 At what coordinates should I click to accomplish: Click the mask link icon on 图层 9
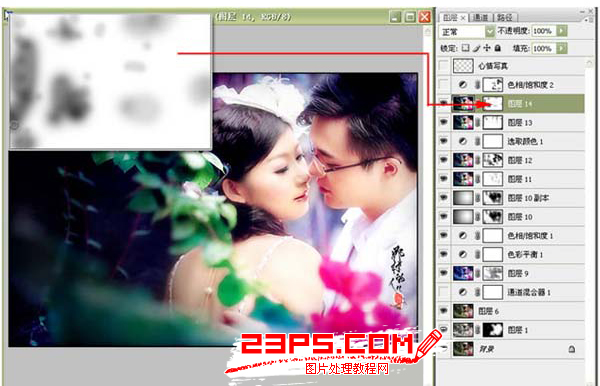pyautogui.click(x=478, y=273)
